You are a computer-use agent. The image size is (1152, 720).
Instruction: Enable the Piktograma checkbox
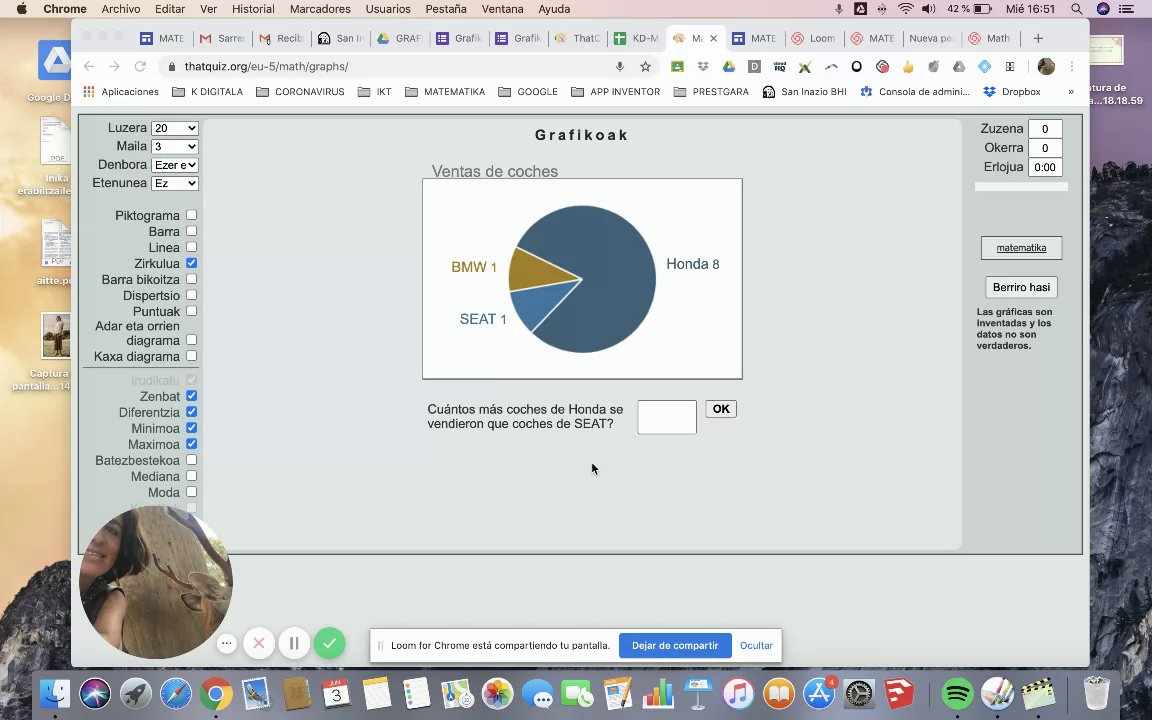click(192, 215)
